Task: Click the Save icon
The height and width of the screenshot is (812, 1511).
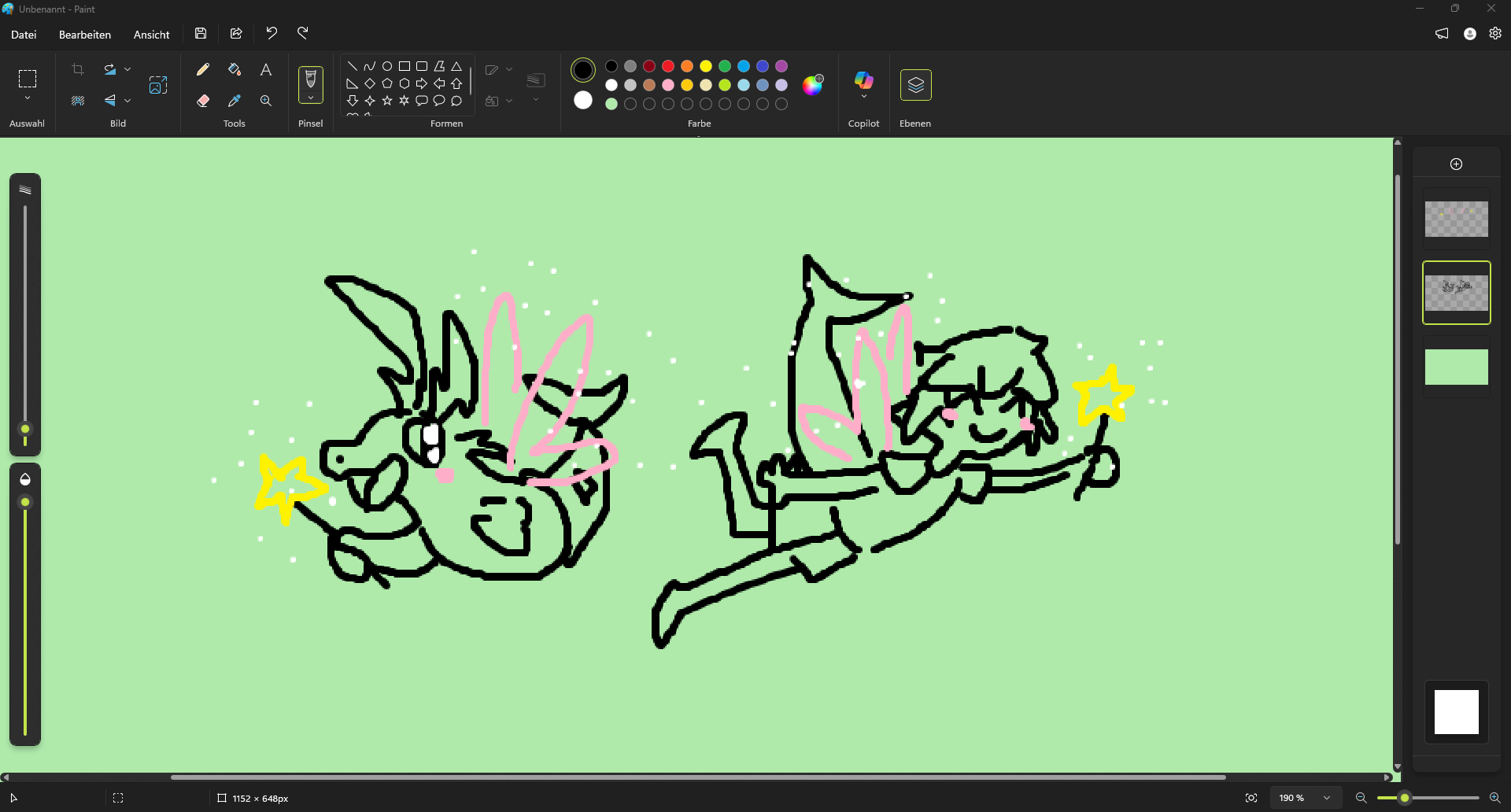Action: coord(201,33)
